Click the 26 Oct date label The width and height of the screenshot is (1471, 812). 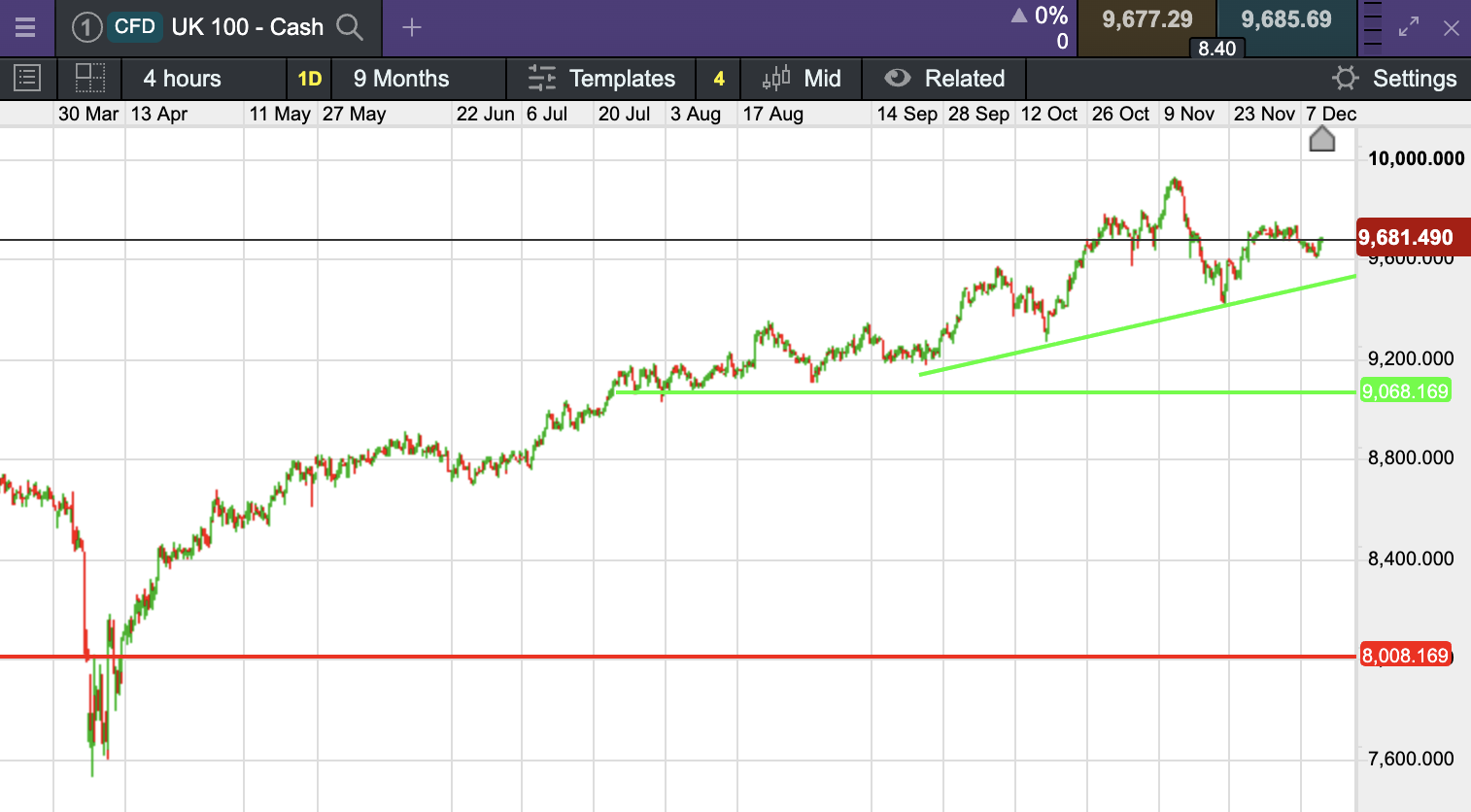1121,114
